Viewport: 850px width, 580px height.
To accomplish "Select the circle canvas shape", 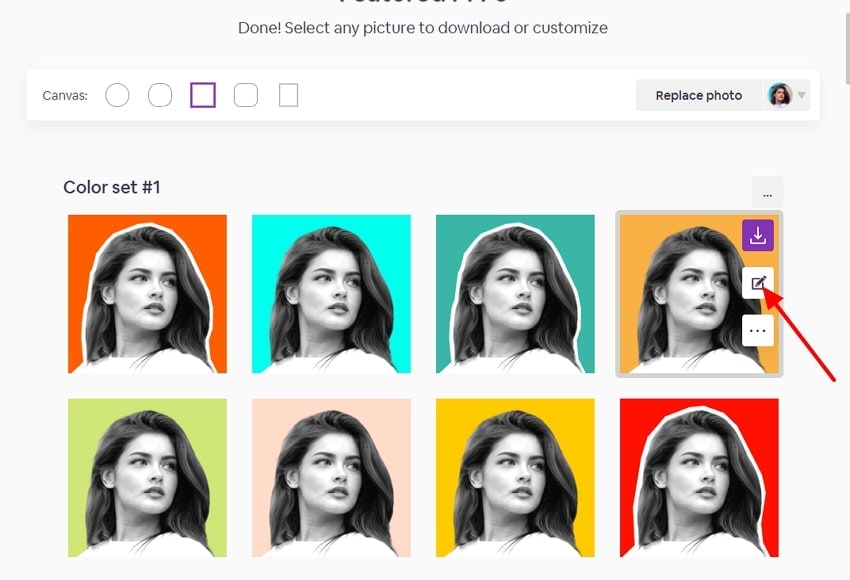I will (117, 95).
